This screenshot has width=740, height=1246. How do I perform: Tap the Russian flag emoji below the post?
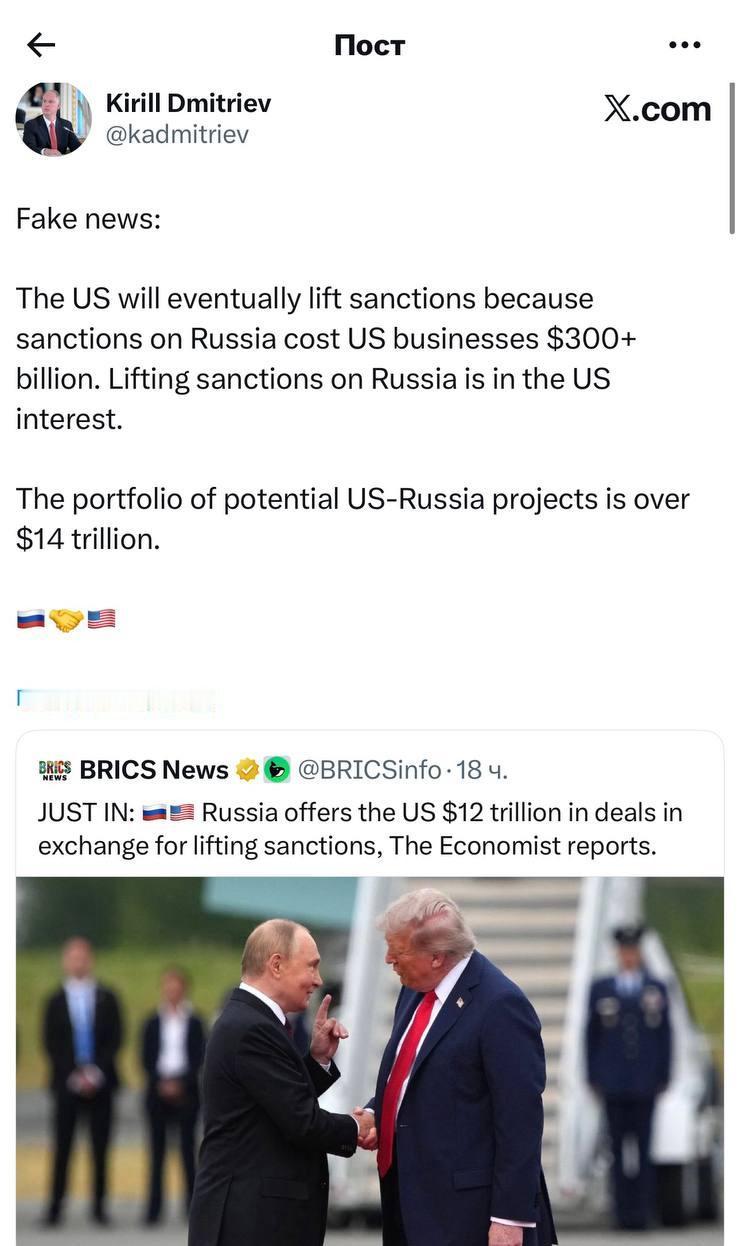tap(31, 620)
